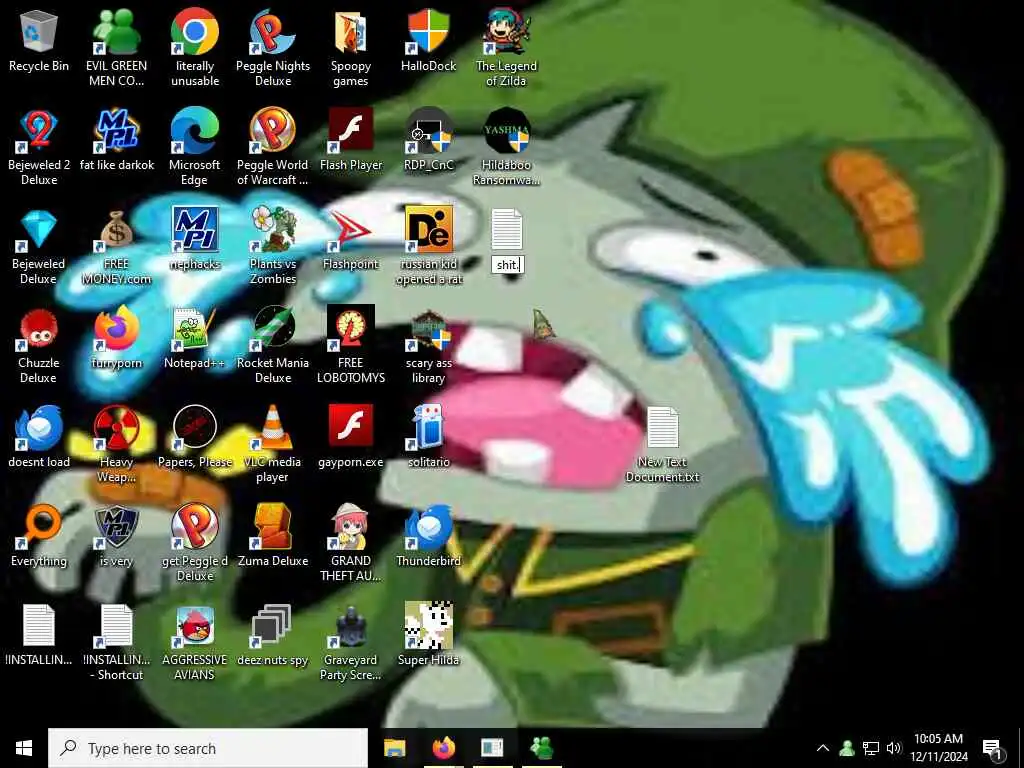Open the Windows Start menu
The height and width of the screenshot is (768, 1024).
[24, 748]
